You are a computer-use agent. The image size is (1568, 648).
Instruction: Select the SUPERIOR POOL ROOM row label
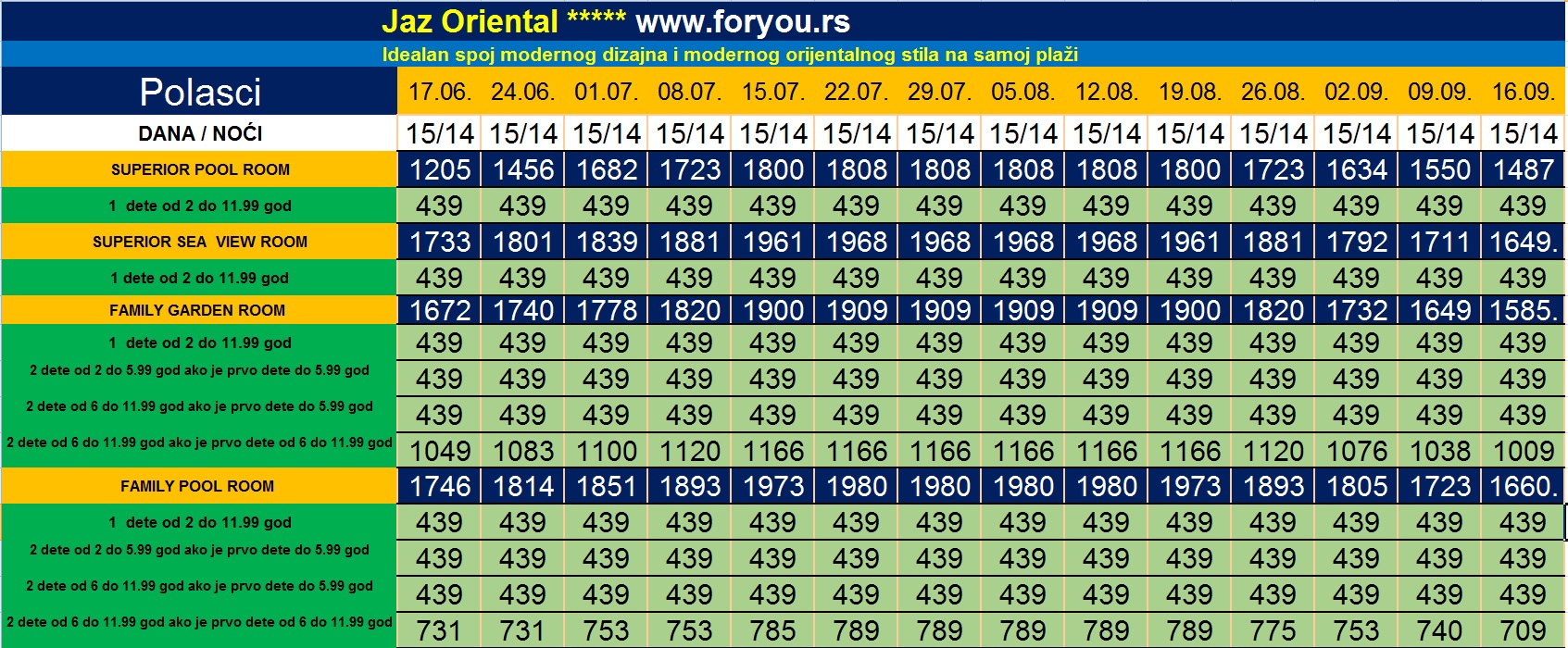click(x=200, y=169)
